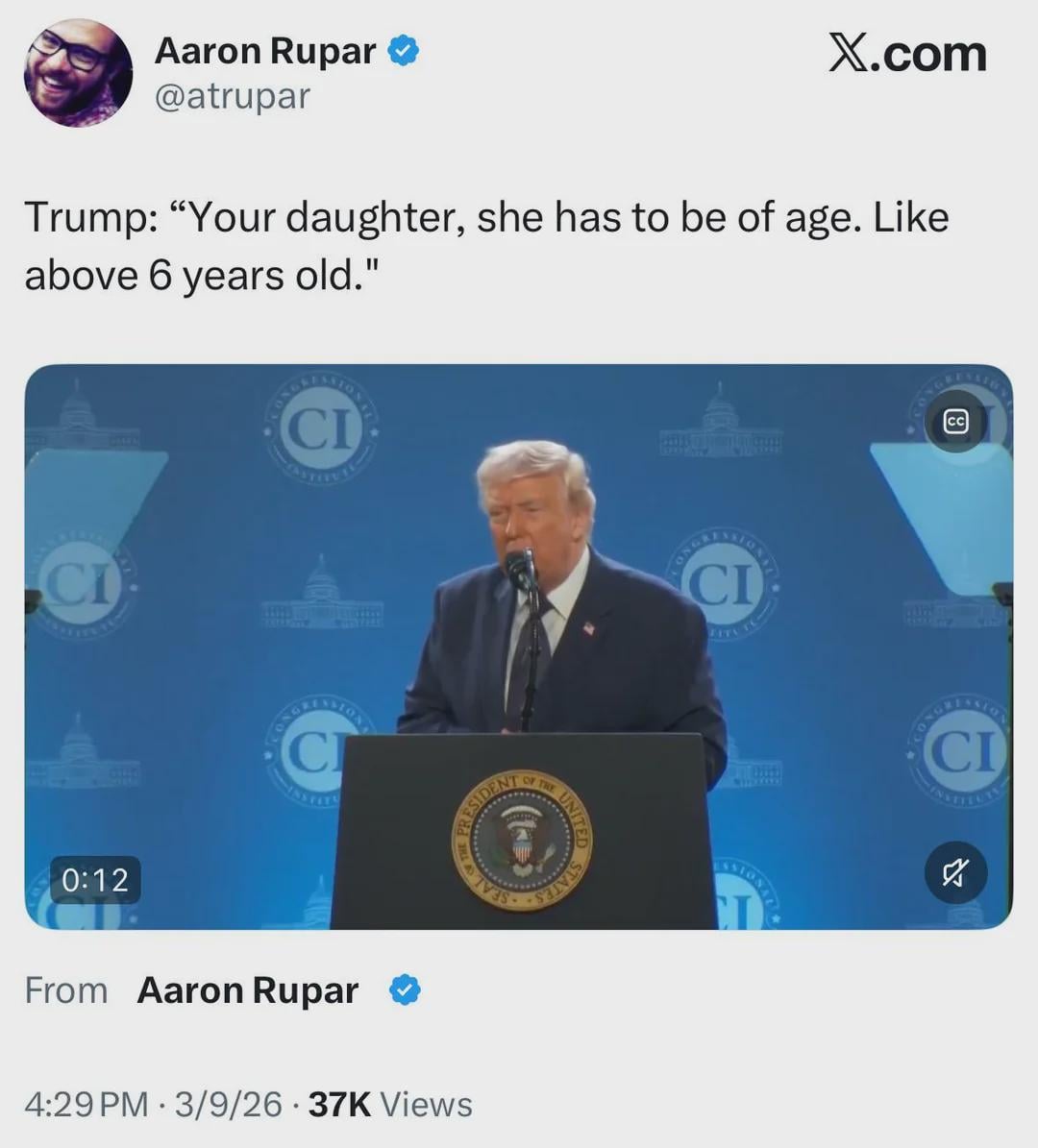The width and height of the screenshot is (1038, 1148).
Task: Click the 0:12 video duration badge
Action: point(95,879)
